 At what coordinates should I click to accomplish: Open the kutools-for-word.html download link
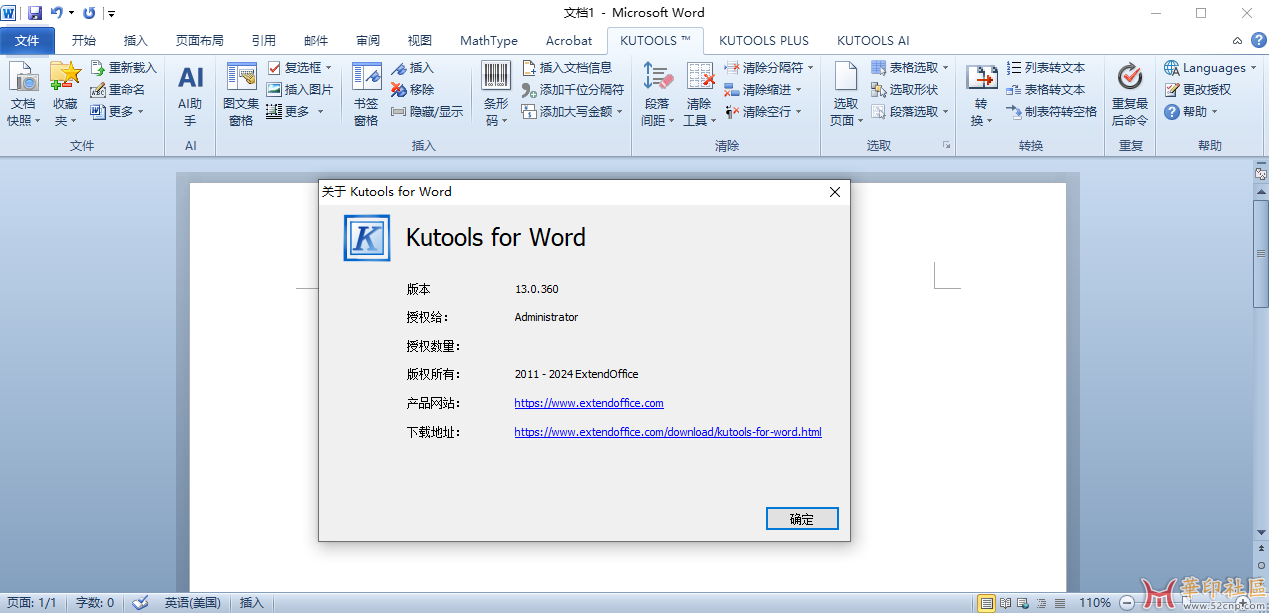[668, 432]
